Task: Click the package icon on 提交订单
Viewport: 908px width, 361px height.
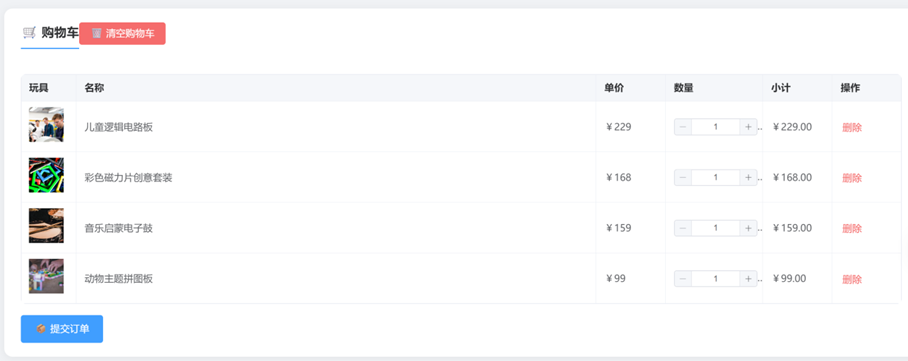Action: (41, 329)
